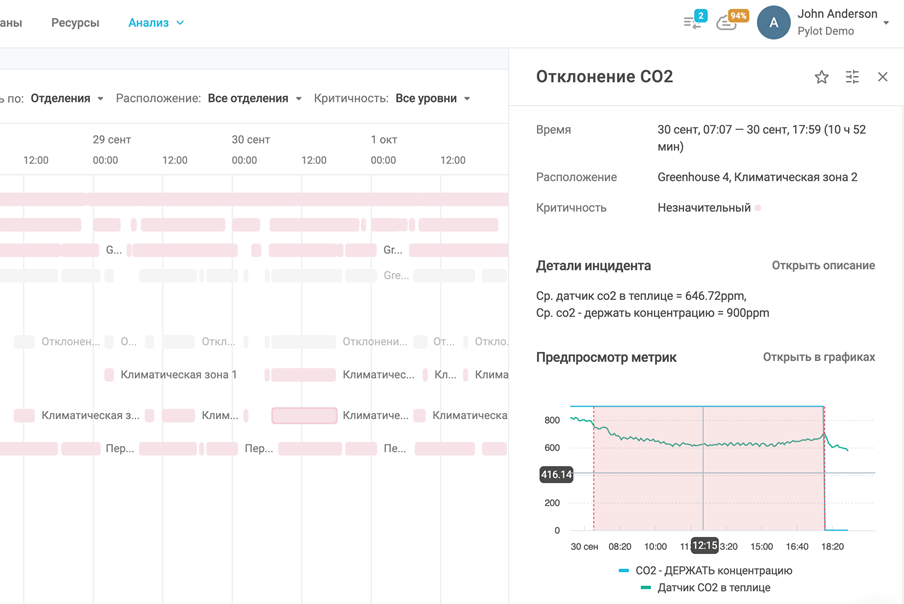
Task: Click the 416.14 value label on chart axis
Action: [556, 475]
